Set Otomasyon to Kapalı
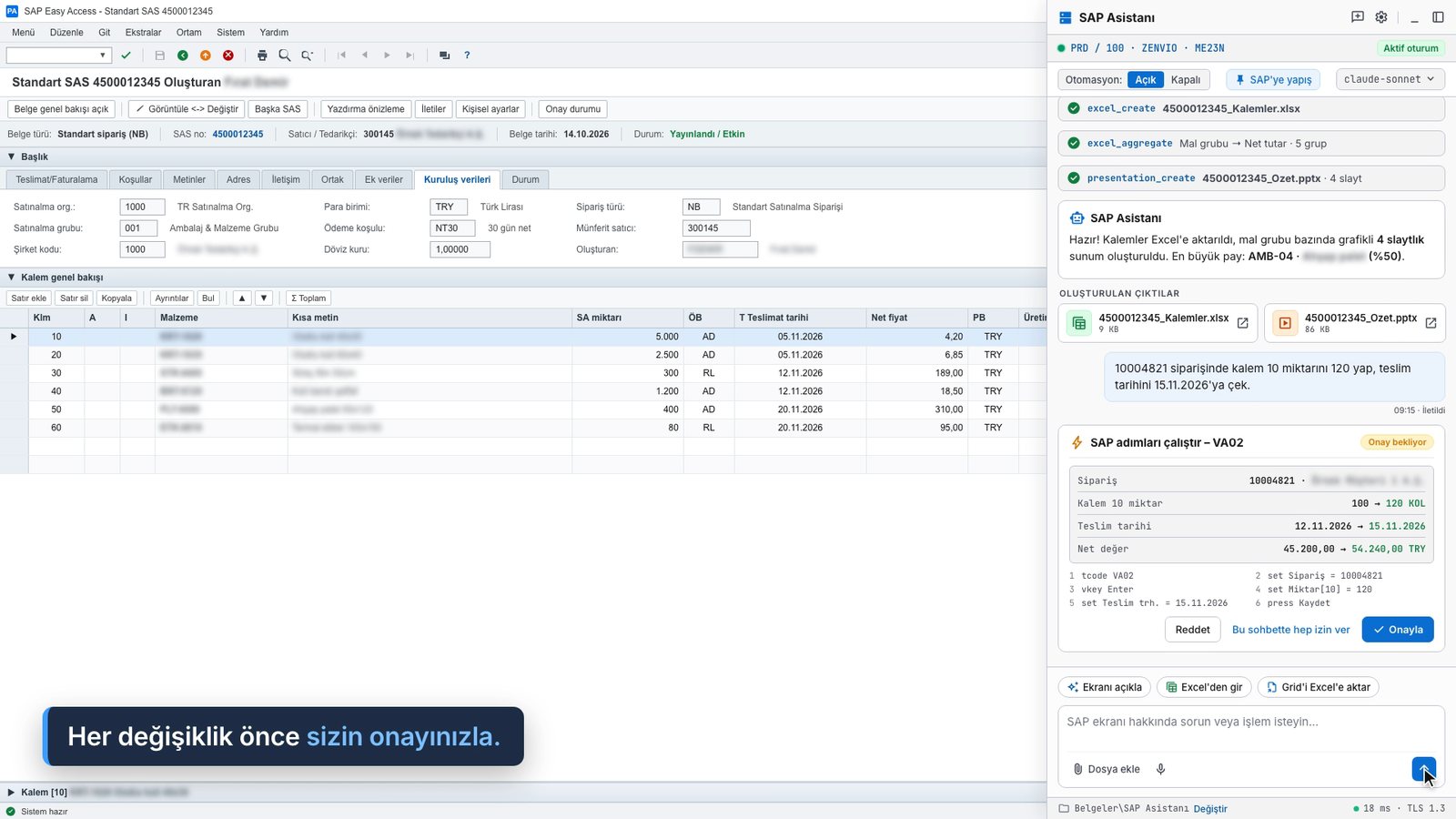1456x819 pixels. (x=1186, y=80)
